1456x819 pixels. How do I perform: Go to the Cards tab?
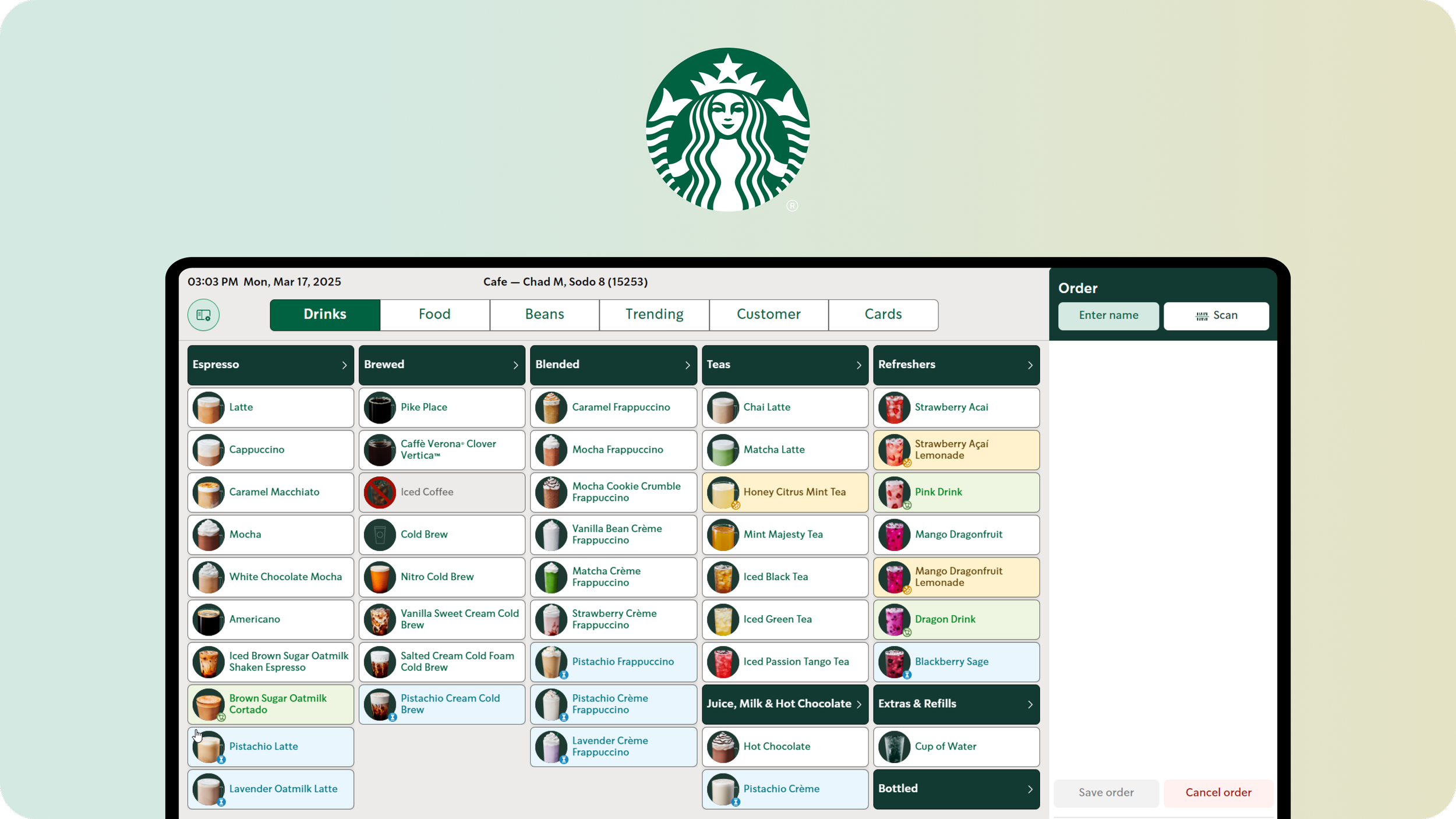[x=883, y=315]
